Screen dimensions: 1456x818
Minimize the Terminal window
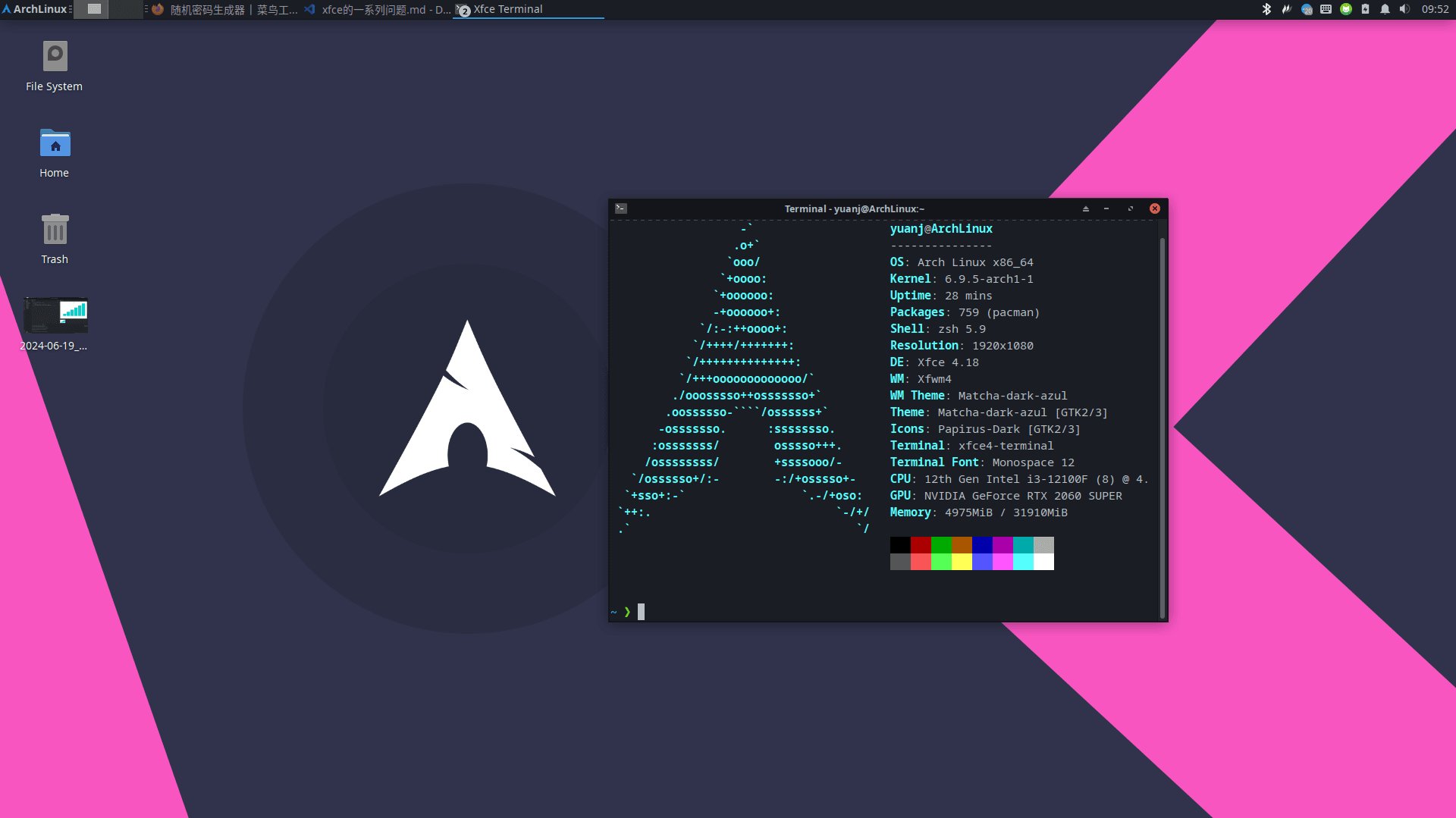pos(1106,208)
